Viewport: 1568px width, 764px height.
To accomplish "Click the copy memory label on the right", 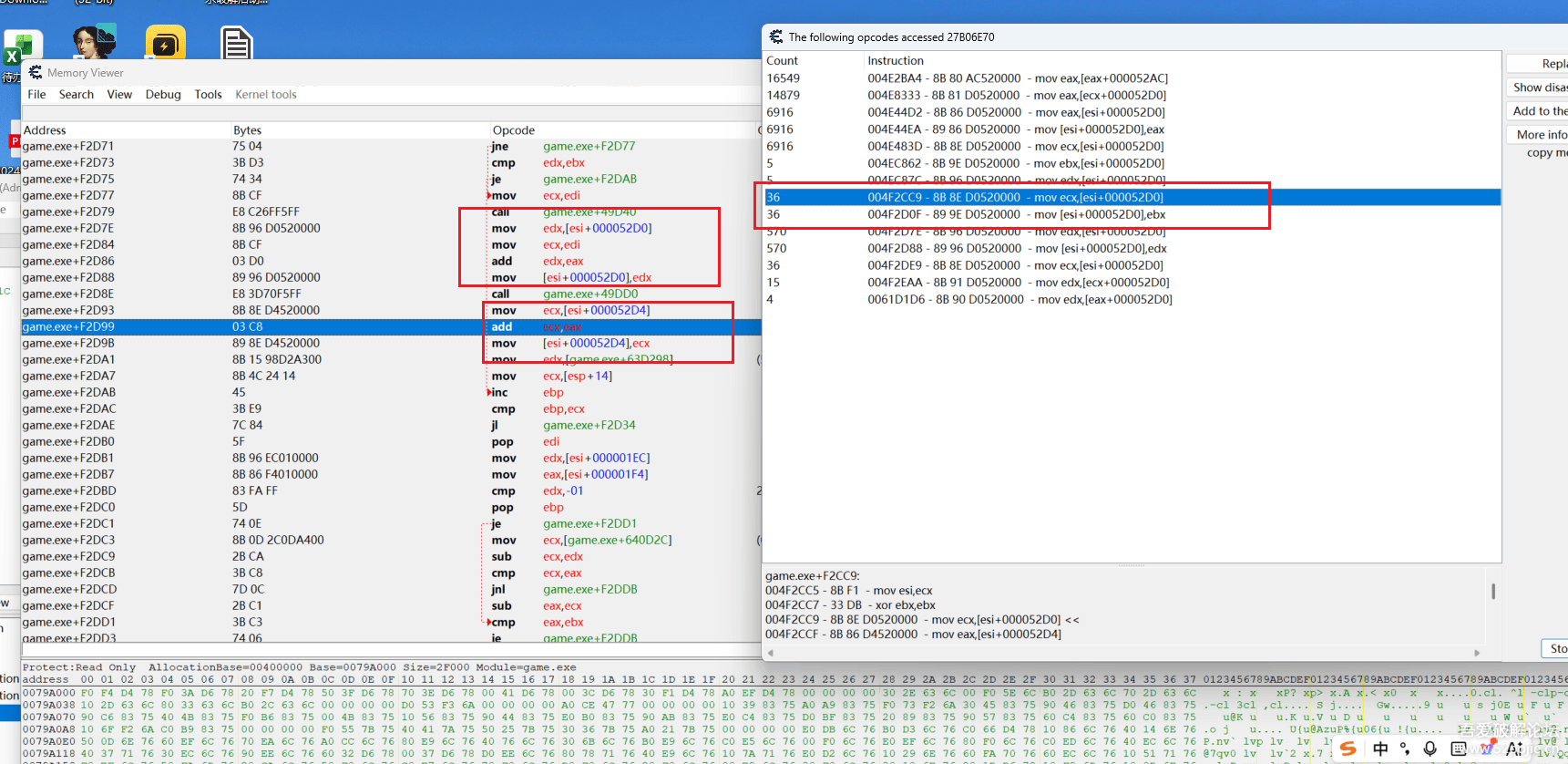I will [x=1547, y=152].
